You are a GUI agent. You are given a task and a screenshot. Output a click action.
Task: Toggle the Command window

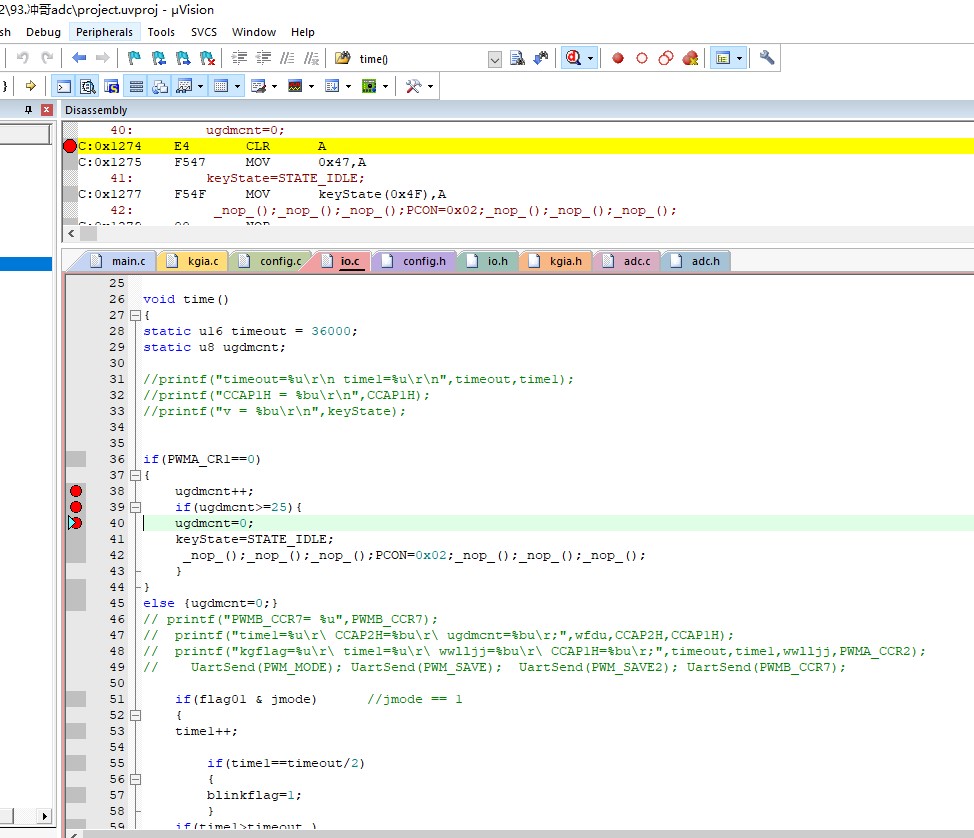coord(64,86)
